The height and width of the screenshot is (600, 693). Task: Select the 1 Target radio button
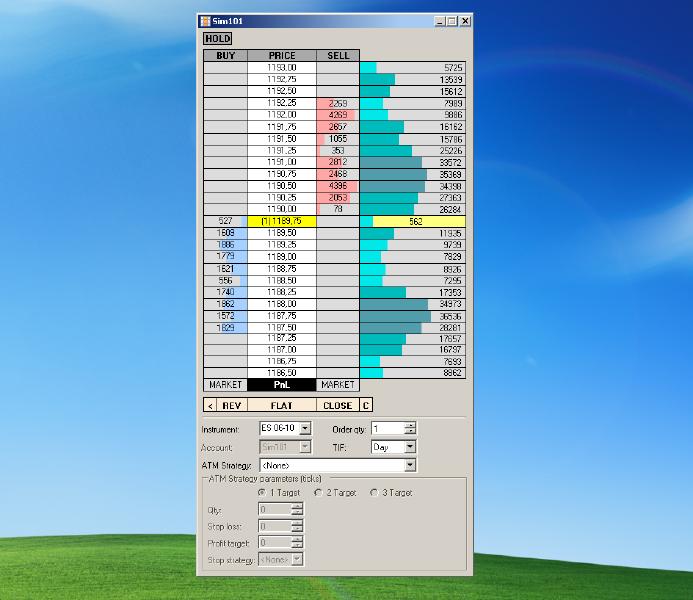click(262, 492)
